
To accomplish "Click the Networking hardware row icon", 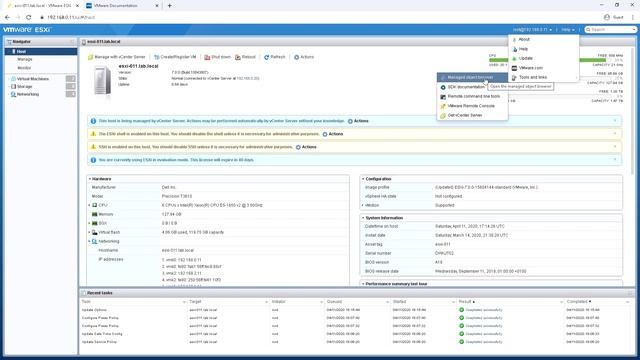I will pos(95,241).
